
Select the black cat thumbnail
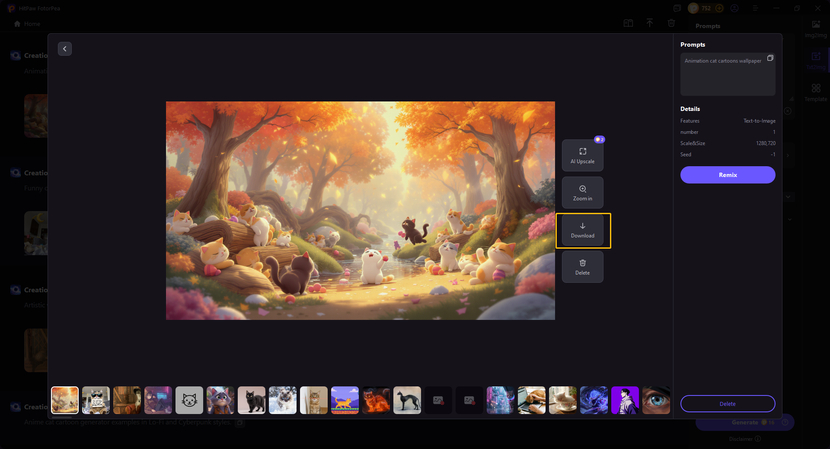click(x=252, y=400)
